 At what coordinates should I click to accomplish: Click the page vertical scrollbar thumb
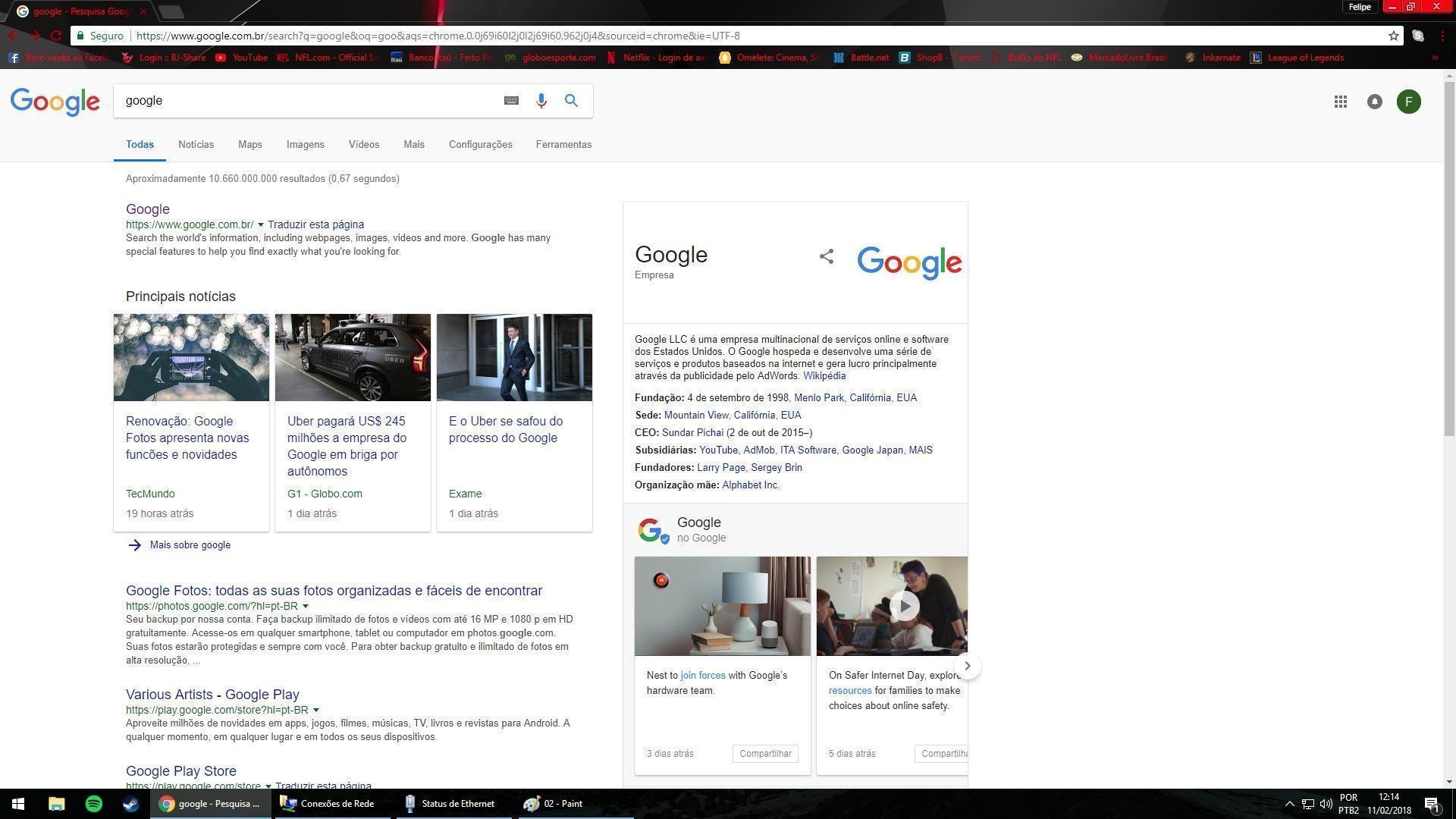coord(1449,258)
